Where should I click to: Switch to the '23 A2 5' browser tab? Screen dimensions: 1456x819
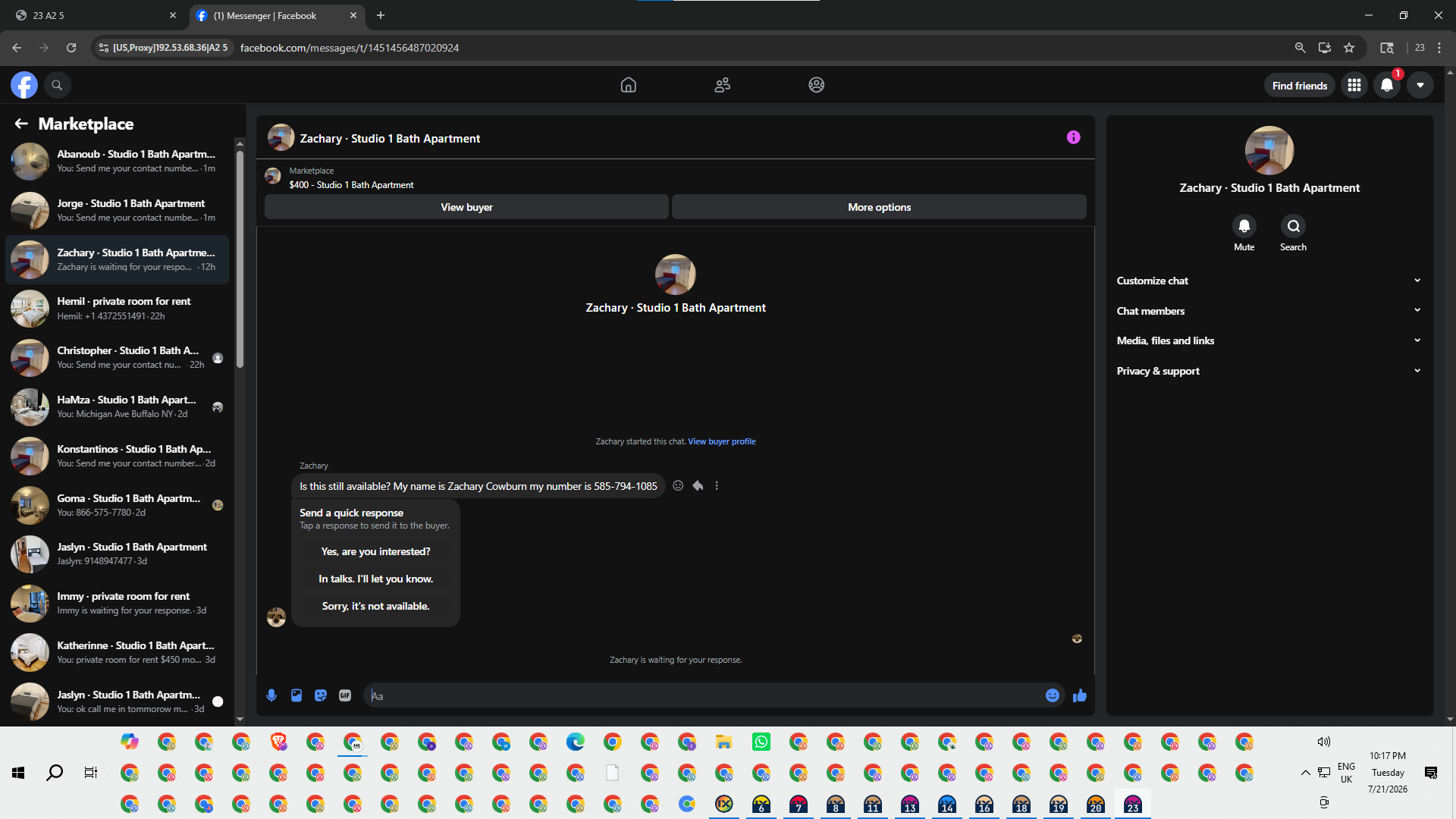95,15
